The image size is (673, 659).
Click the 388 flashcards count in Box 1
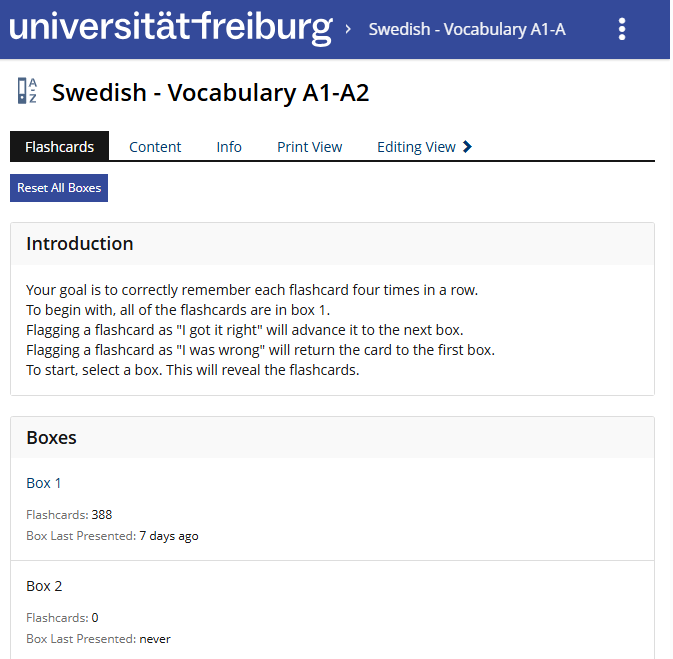(101, 515)
